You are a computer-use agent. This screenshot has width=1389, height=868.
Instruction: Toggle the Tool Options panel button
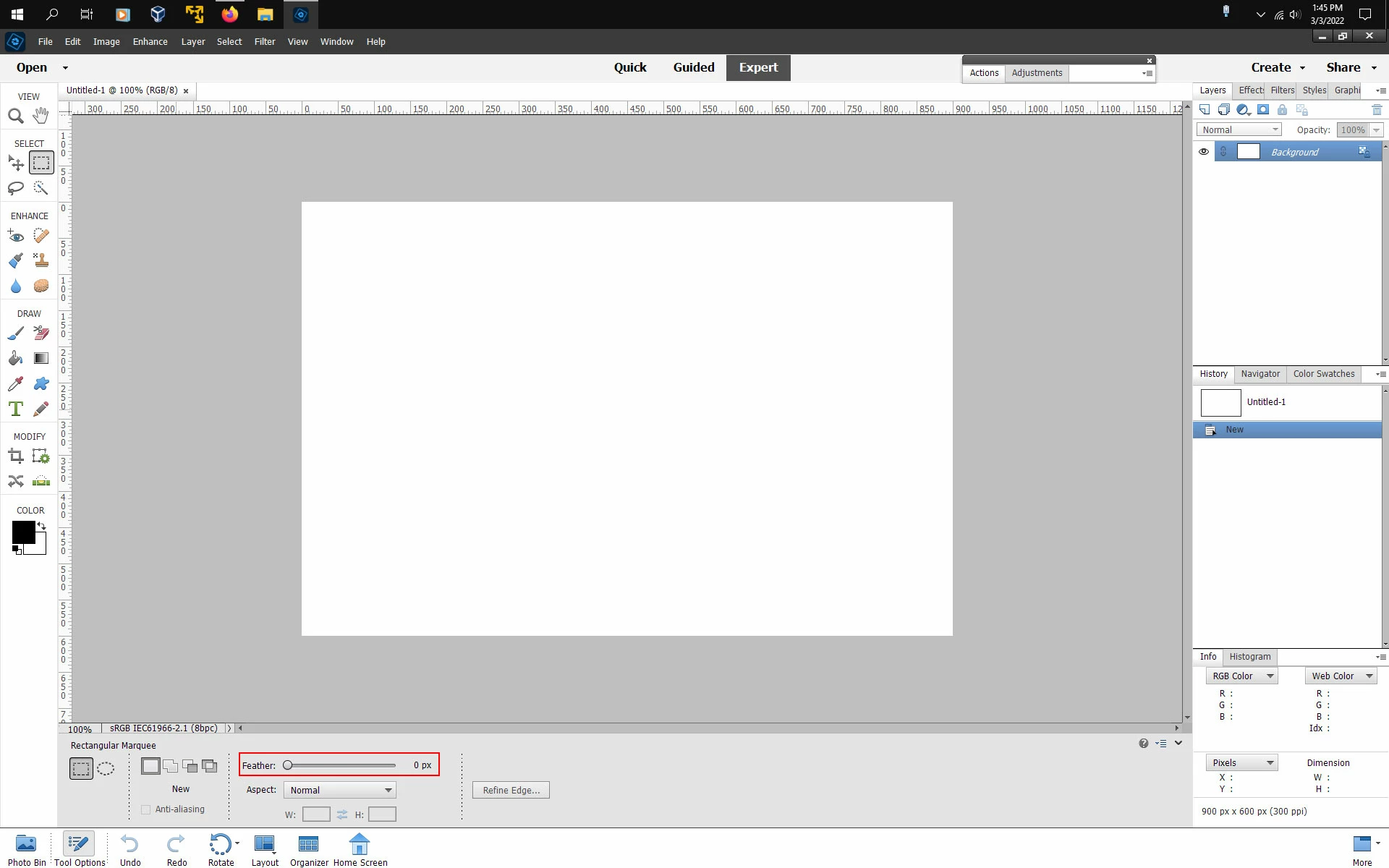coord(79,849)
